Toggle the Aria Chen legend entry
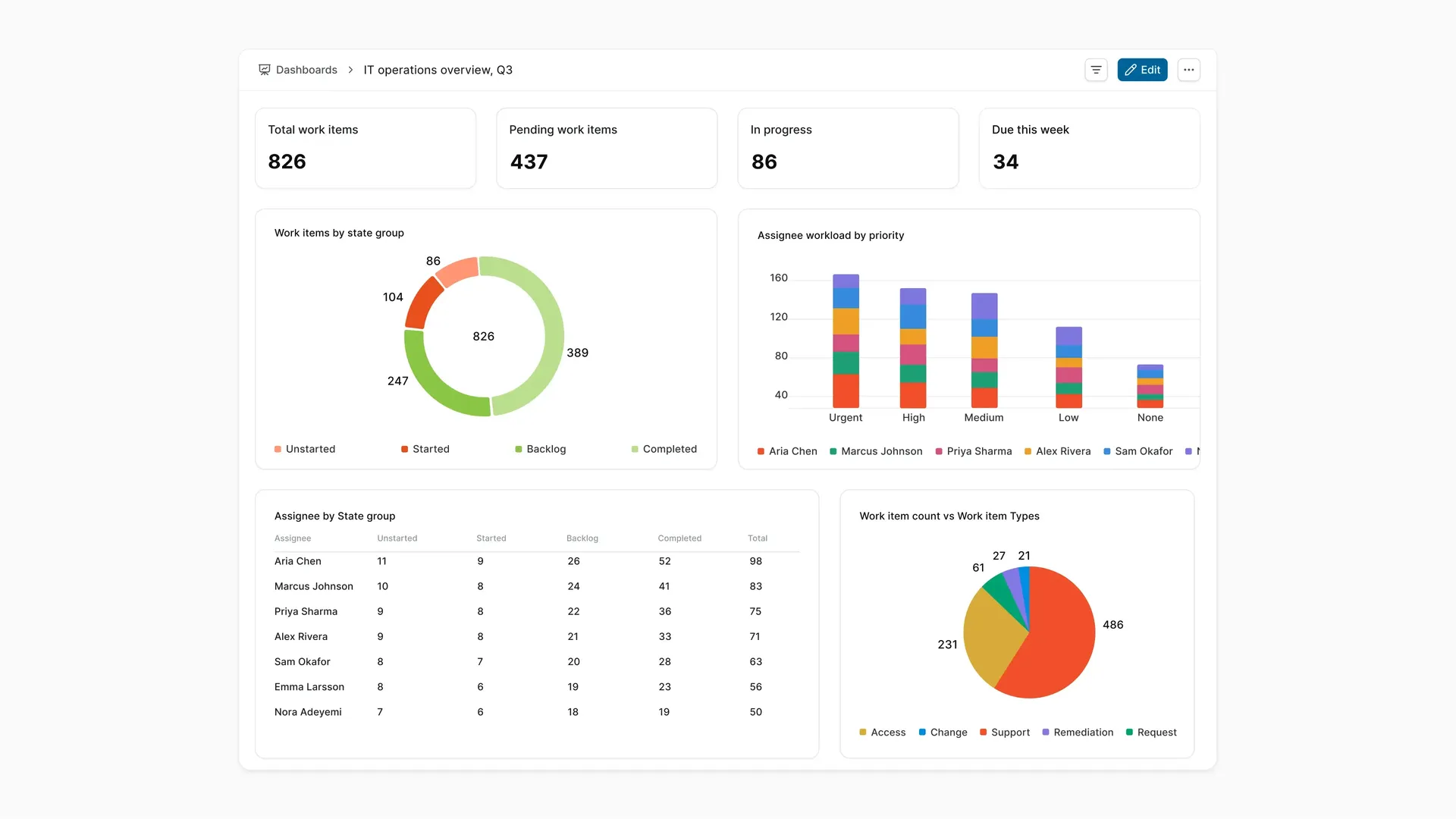This screenshot has height=819, width=1456. pyautogui.click(x=787, y=451)
